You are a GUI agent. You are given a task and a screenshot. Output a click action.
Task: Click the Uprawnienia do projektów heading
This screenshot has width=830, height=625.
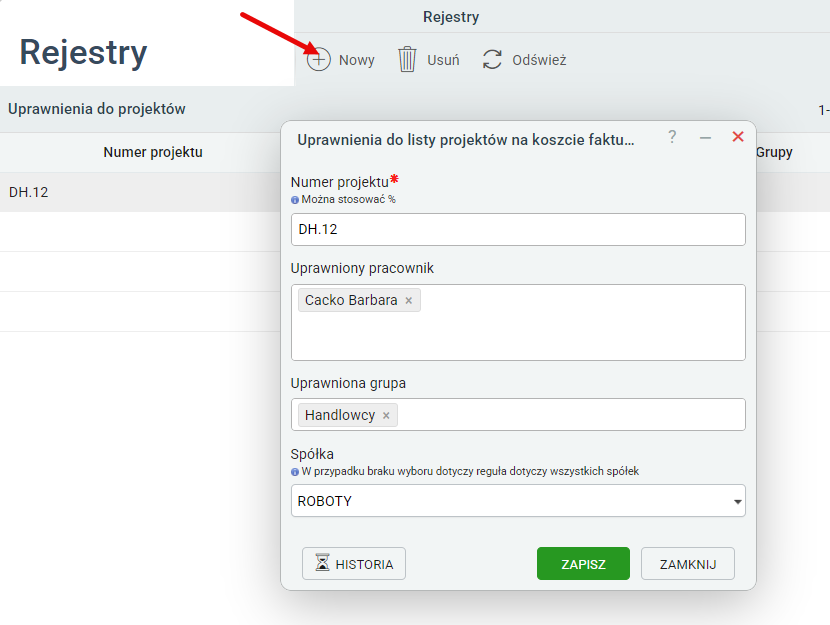tap(97, 108)
